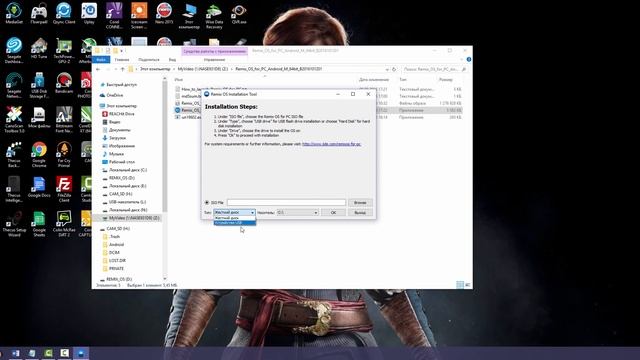640x360 pixels.
Task: Open the address bar history dropdown arrow
Action: pos(387,69)
